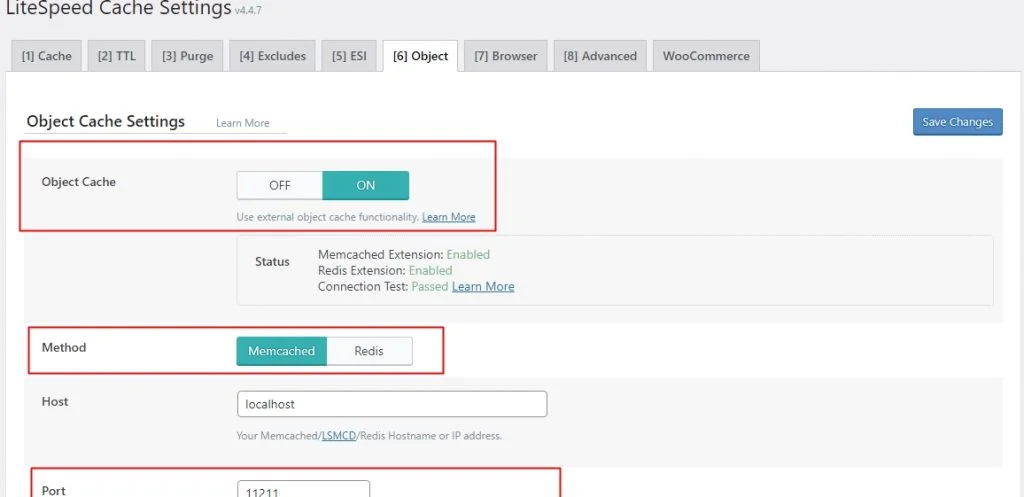Switch to the [8] Advanced tab
Viewport: 1024px width, 497px height.
[x=600, y=56]
